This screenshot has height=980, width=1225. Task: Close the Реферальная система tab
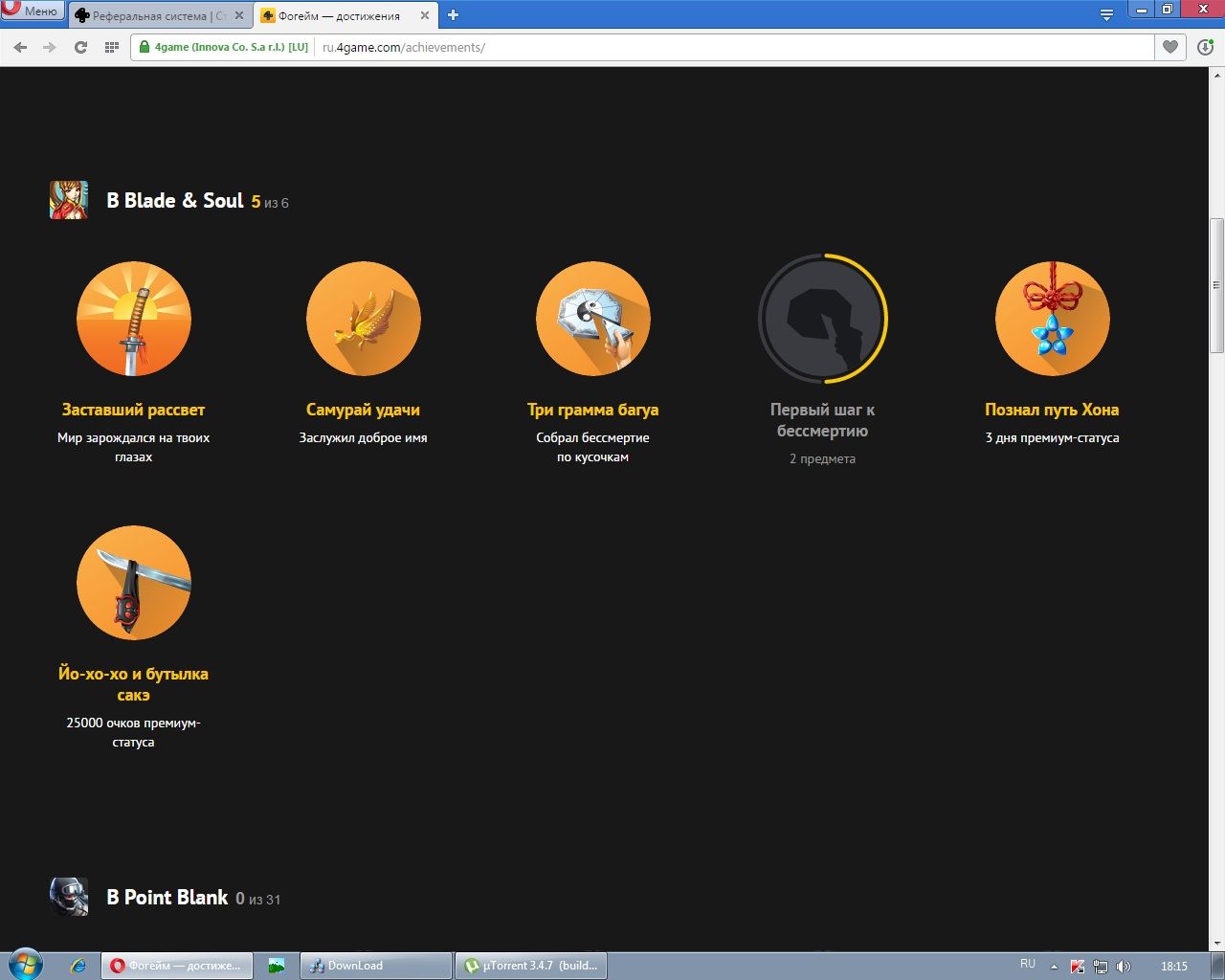pos(239,15)
